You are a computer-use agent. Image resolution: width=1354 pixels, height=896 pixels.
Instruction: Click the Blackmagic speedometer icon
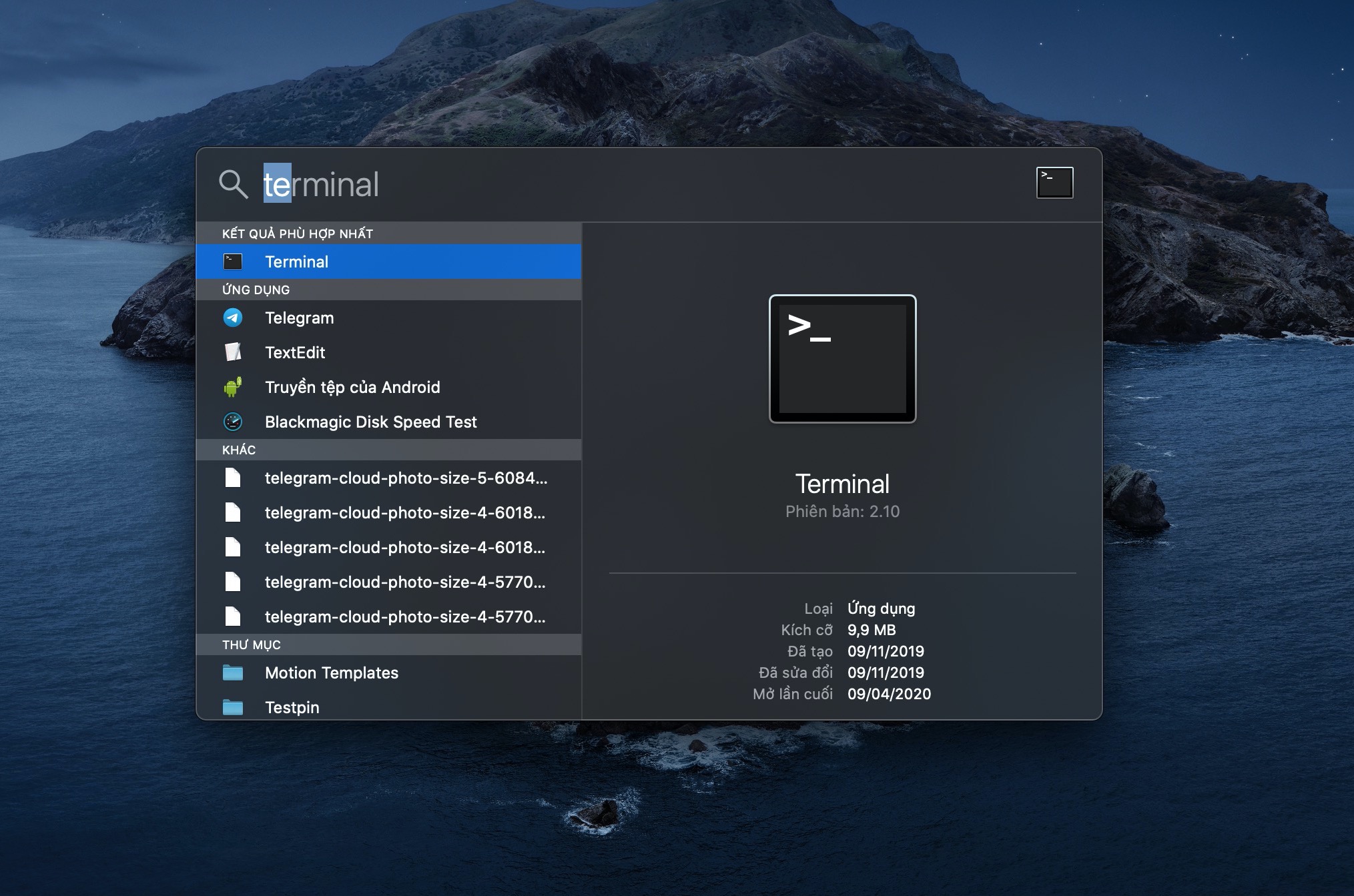click(x=233, y=422)
